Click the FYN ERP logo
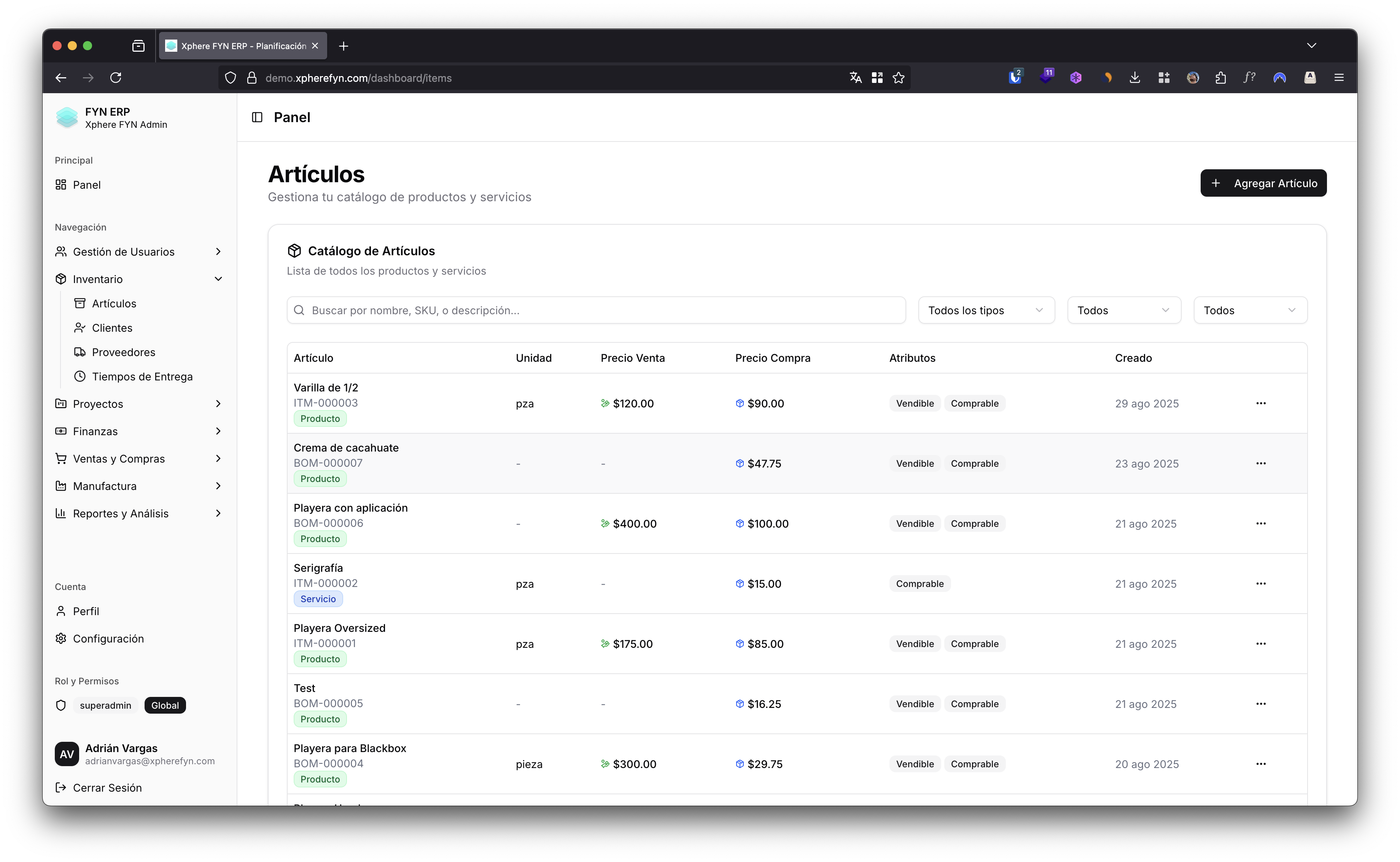This screenshot has width=1400, height=862. coord(67,118)
